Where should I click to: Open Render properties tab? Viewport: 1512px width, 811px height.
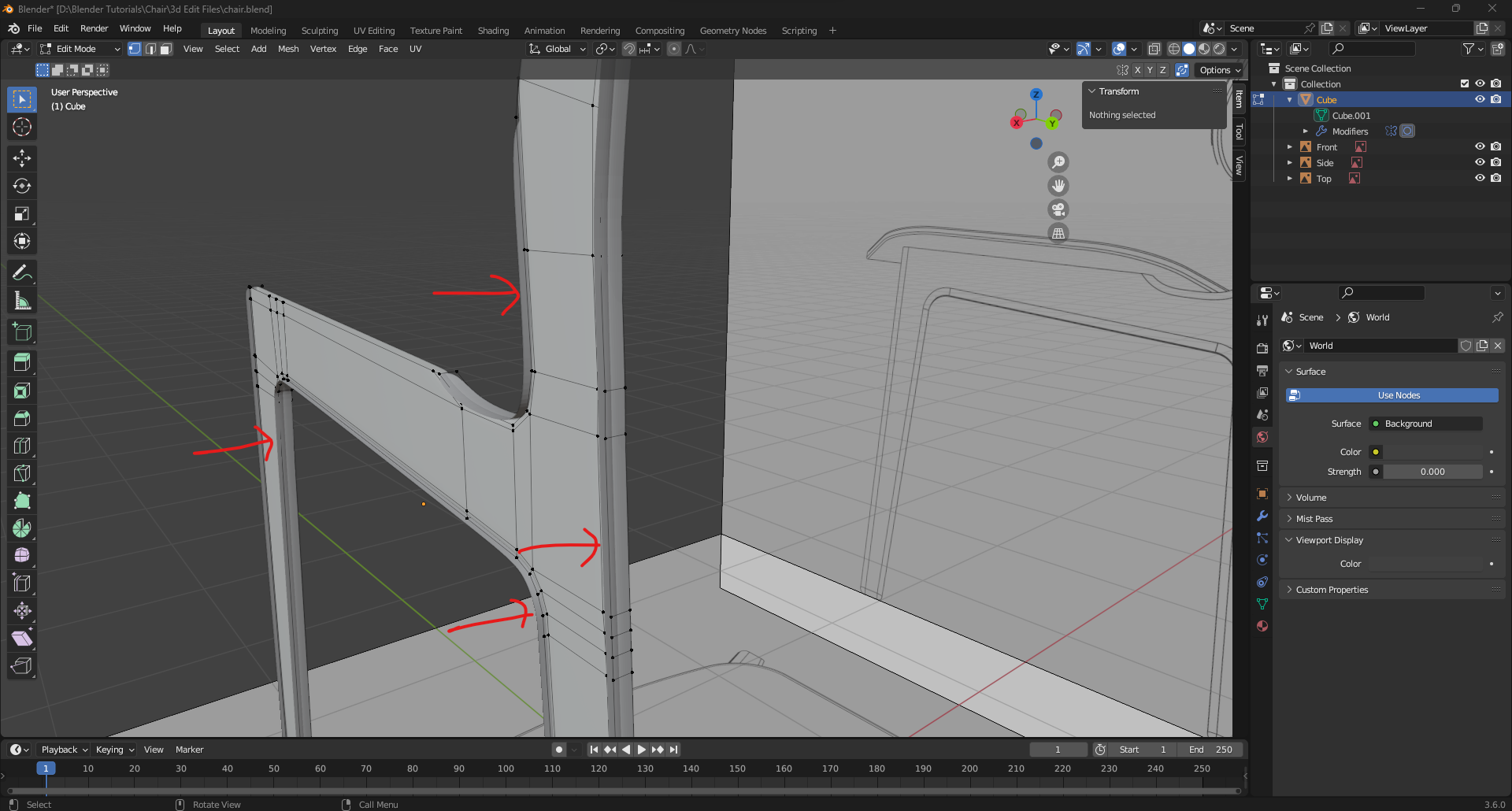pyautogui.click(x=1262, y=348)
